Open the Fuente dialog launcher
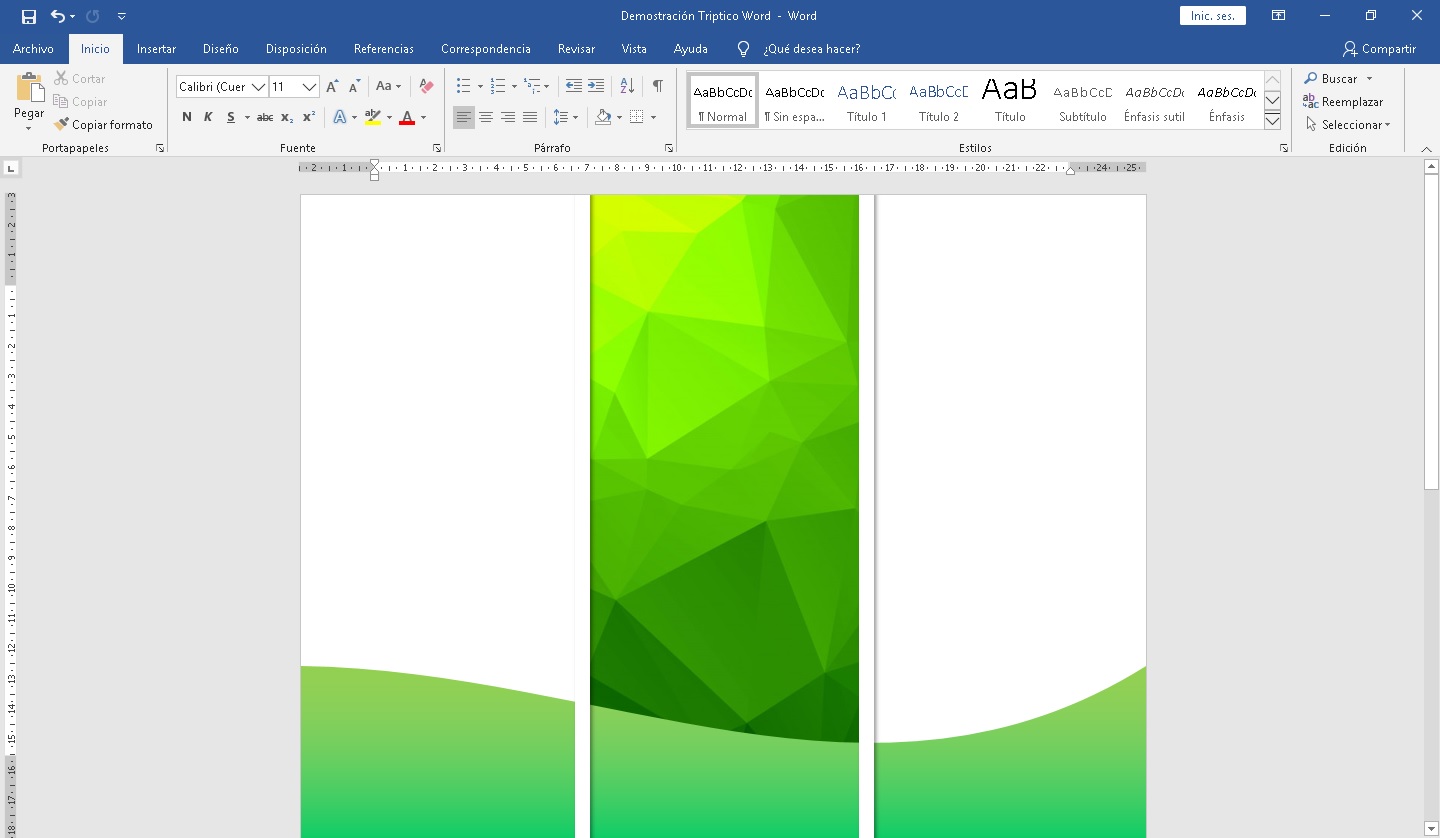Screen dimensions: 1440x838 tap(437, 148)
